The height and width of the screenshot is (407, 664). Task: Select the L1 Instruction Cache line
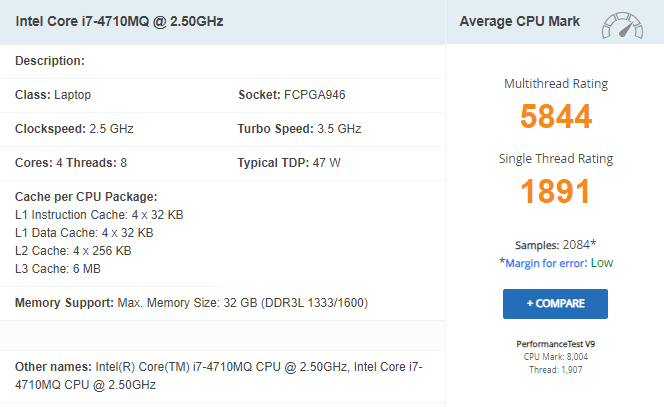coord(99,215)
